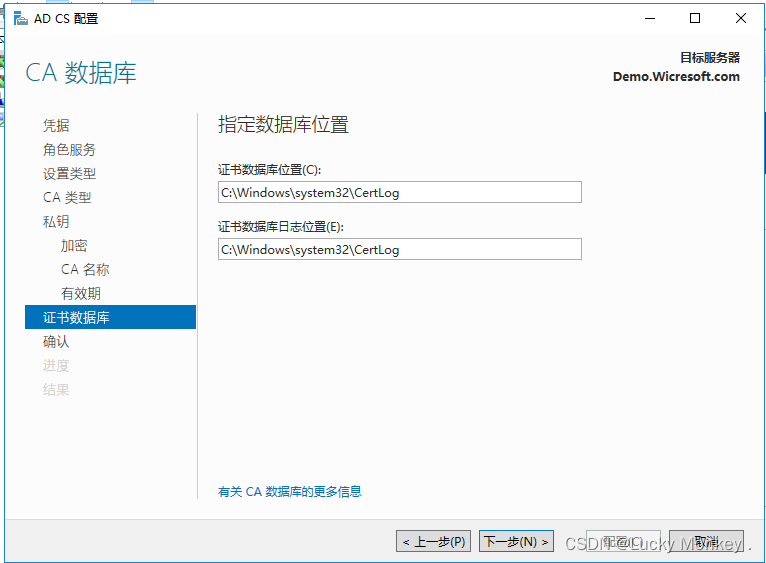The height and width of the screenshot is (563, 766).
Task: Click the 证书数据库位置(C): label
Action: point(269,170)
